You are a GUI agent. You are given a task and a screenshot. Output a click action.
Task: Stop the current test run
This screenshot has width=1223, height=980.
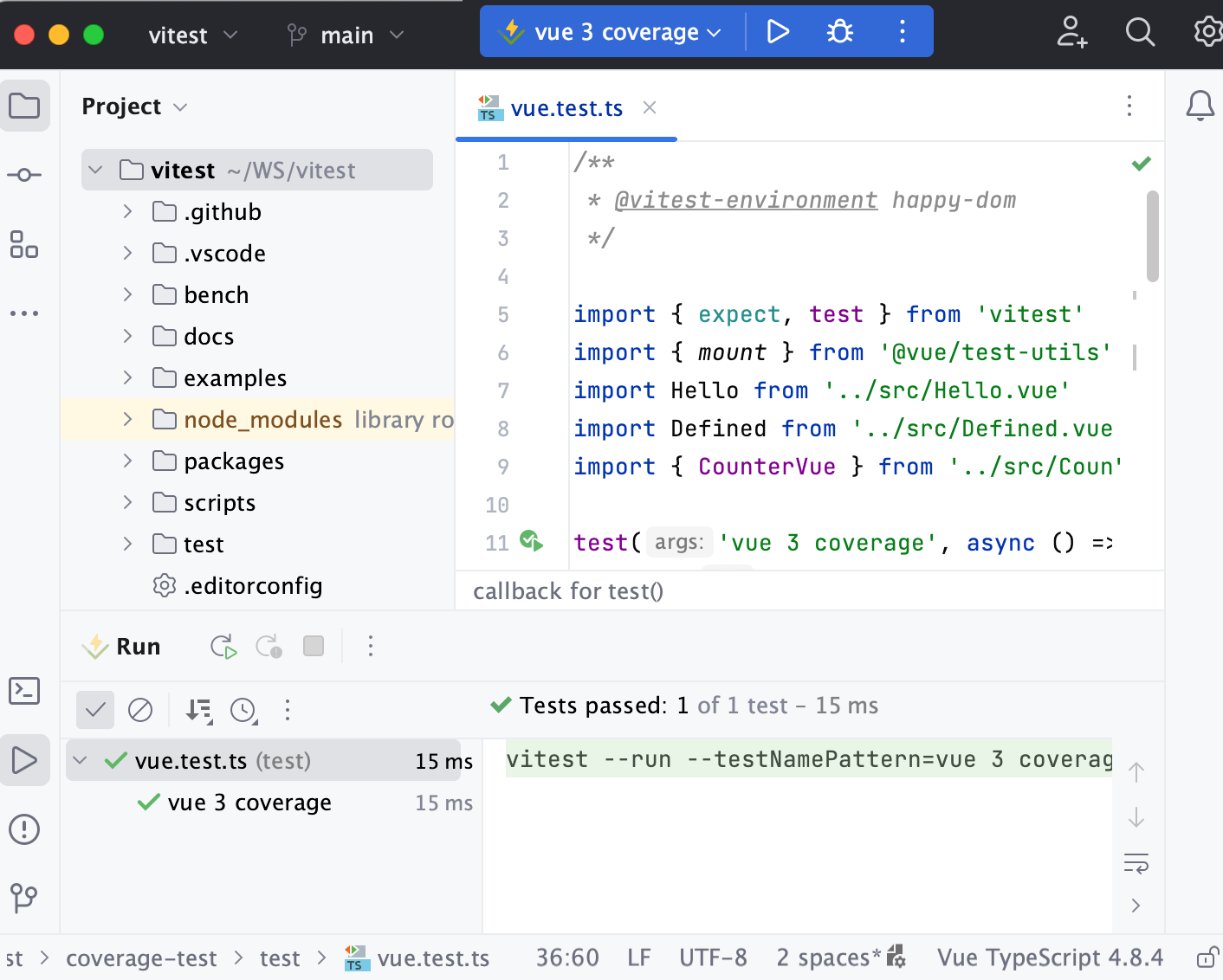tap(313, 646)
